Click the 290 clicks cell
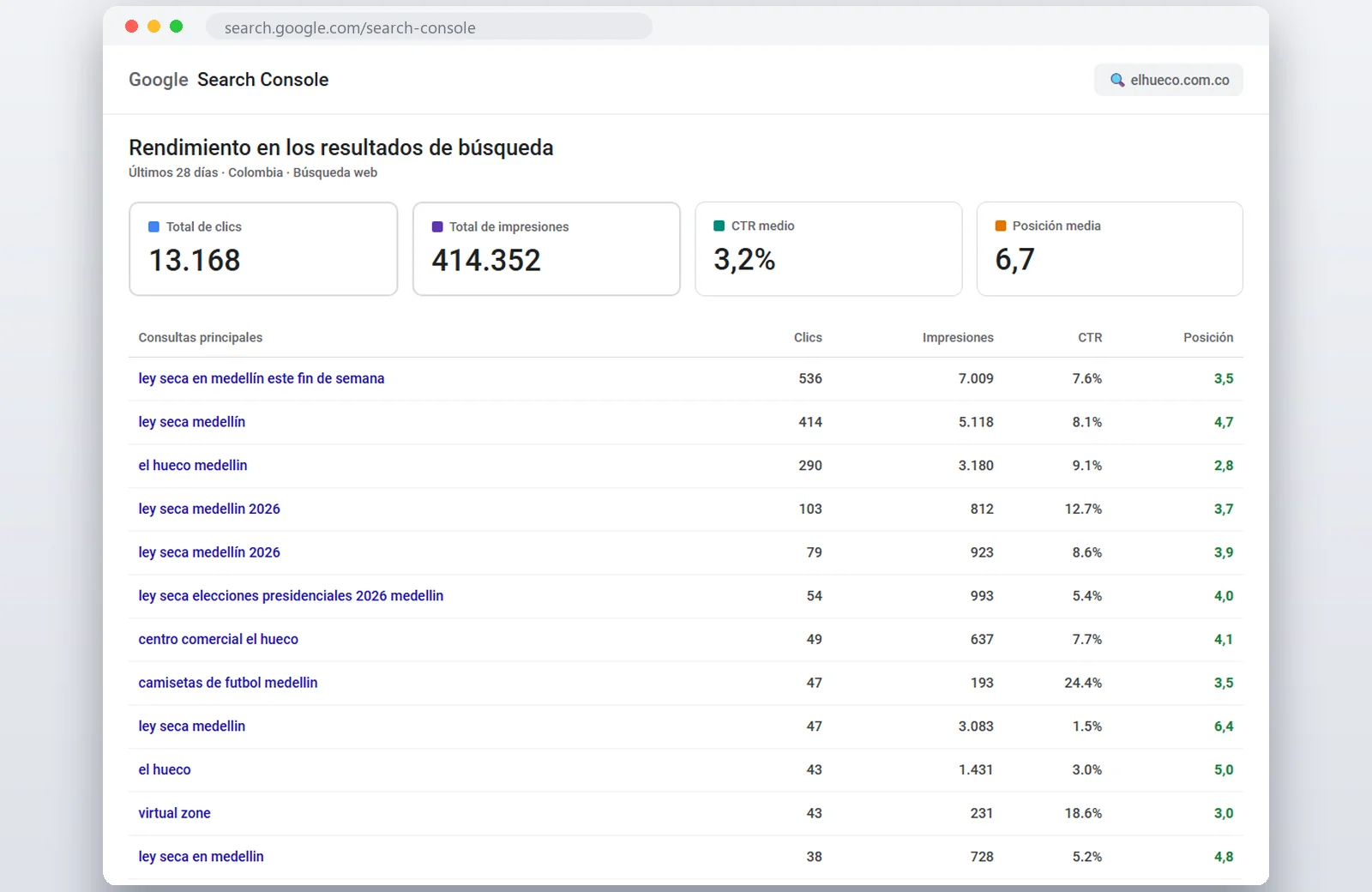This screenshot has height=892, width=1372. pos(810,465)
